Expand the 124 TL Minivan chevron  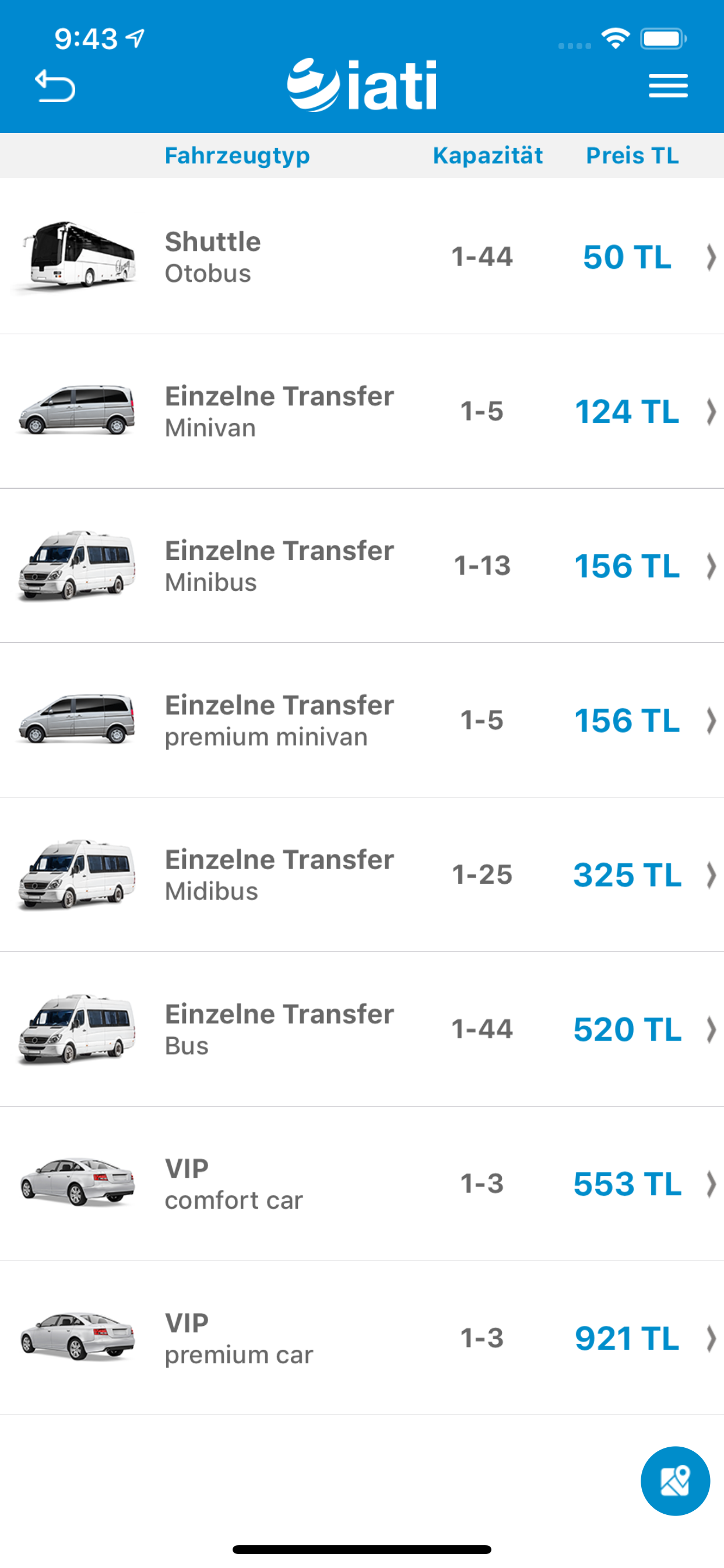point(711,411)
